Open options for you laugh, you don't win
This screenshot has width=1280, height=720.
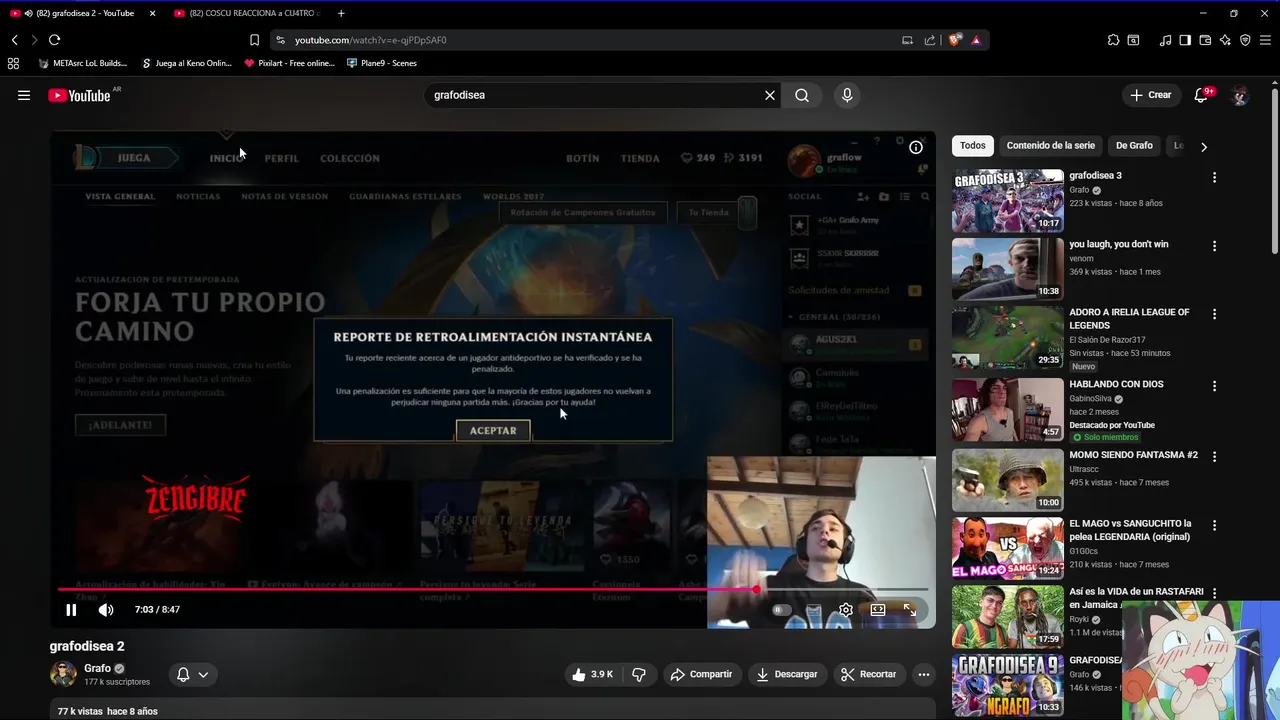tap(1215, 246)
